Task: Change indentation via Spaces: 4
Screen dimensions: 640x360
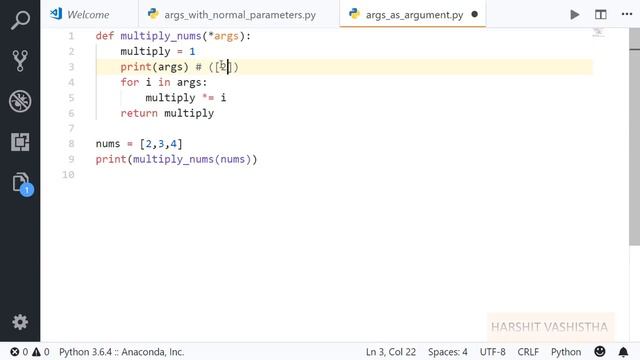Action: [x=448, y=352]
